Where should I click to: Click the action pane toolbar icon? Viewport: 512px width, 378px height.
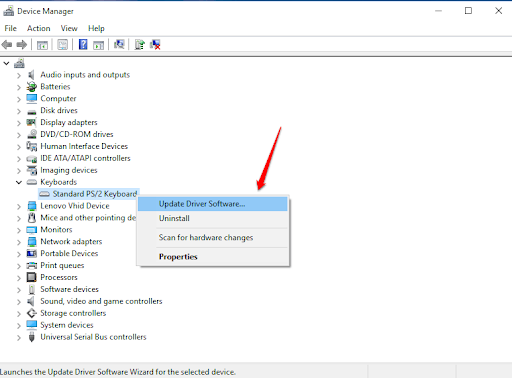(x=98, y=45)
